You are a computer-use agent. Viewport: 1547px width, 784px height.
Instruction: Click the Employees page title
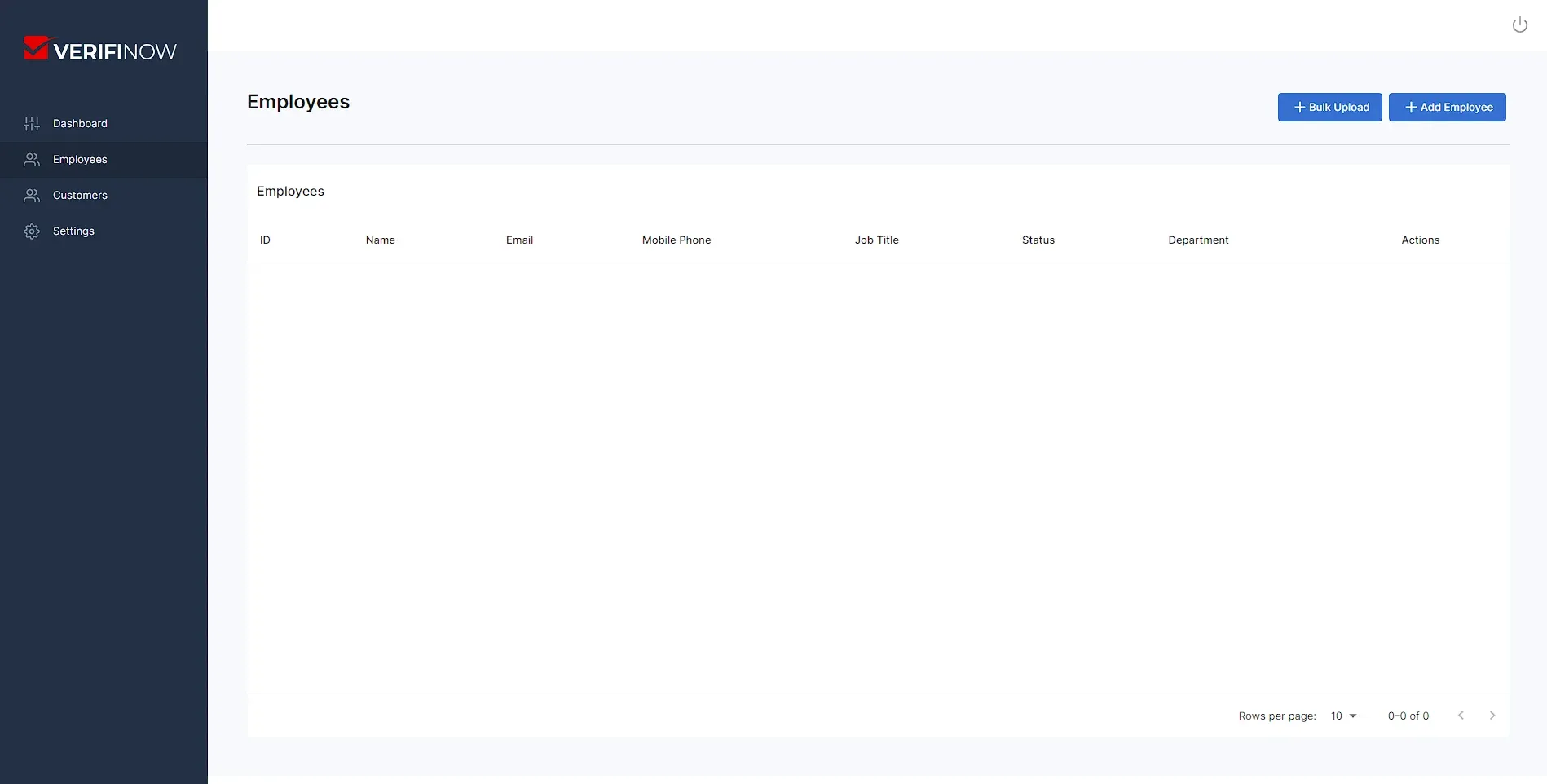coord(297,101)
